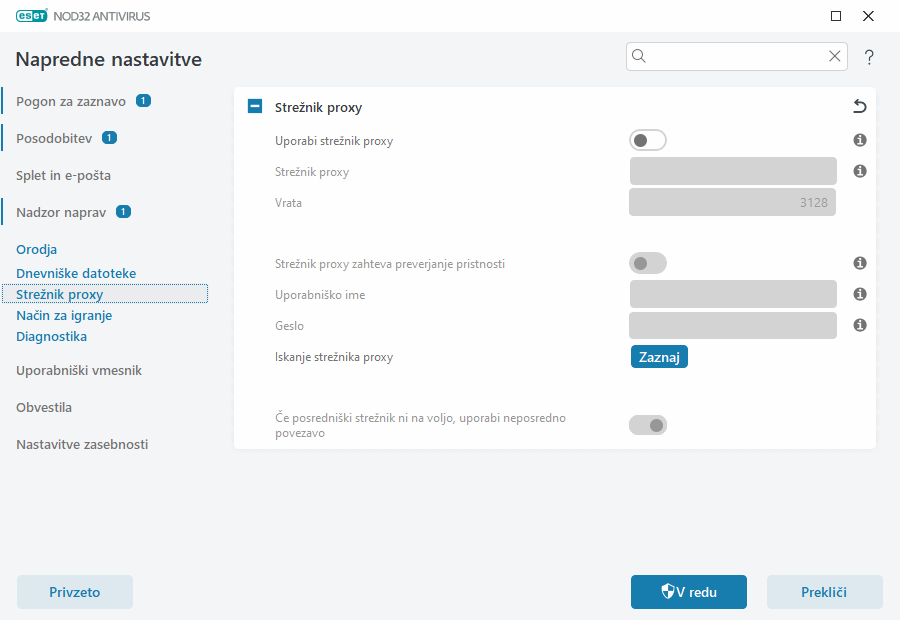The image size is (900, 620).
Task: Click the search magnifier icon
Action: pos(639,56)
